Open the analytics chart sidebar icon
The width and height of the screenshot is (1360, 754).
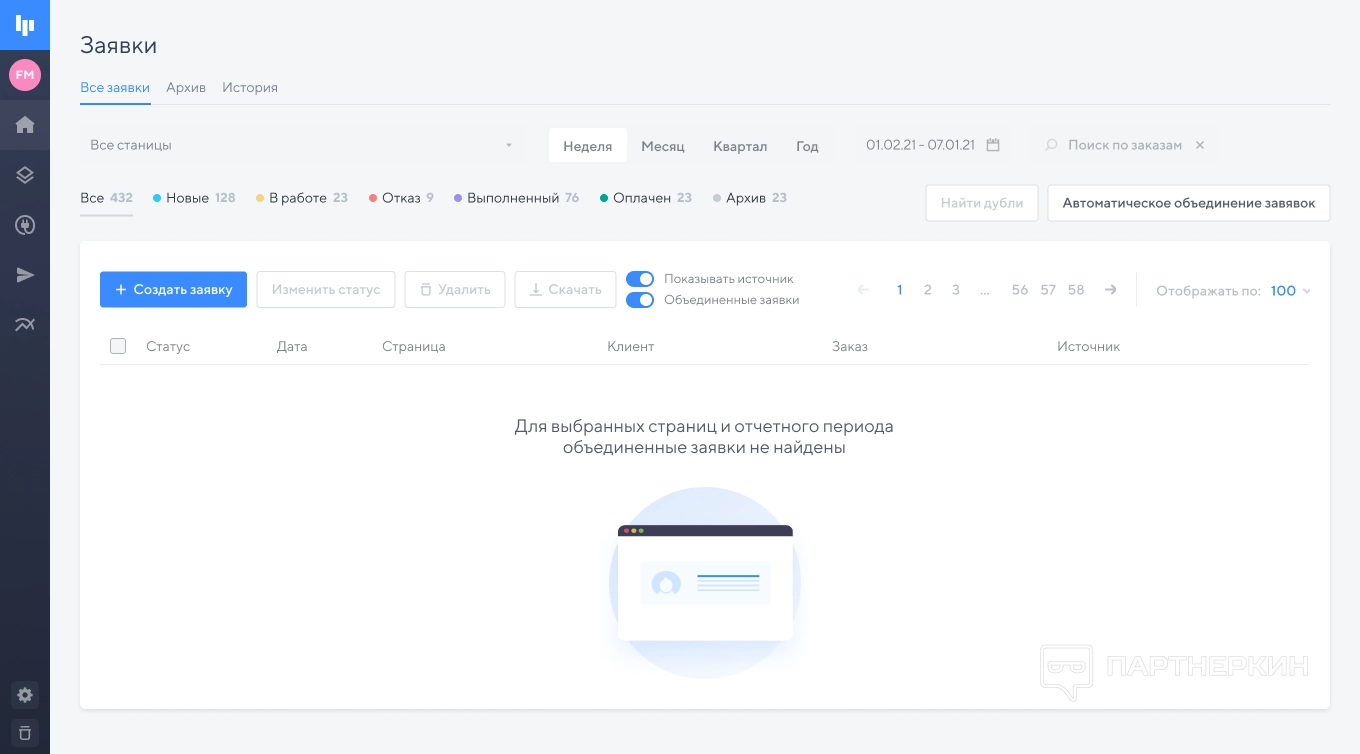(25, 324)
